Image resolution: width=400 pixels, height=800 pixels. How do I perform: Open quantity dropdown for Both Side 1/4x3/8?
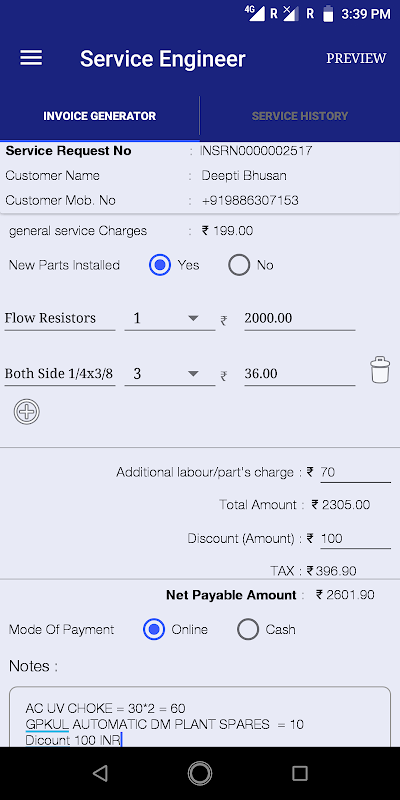pos(170,374)
